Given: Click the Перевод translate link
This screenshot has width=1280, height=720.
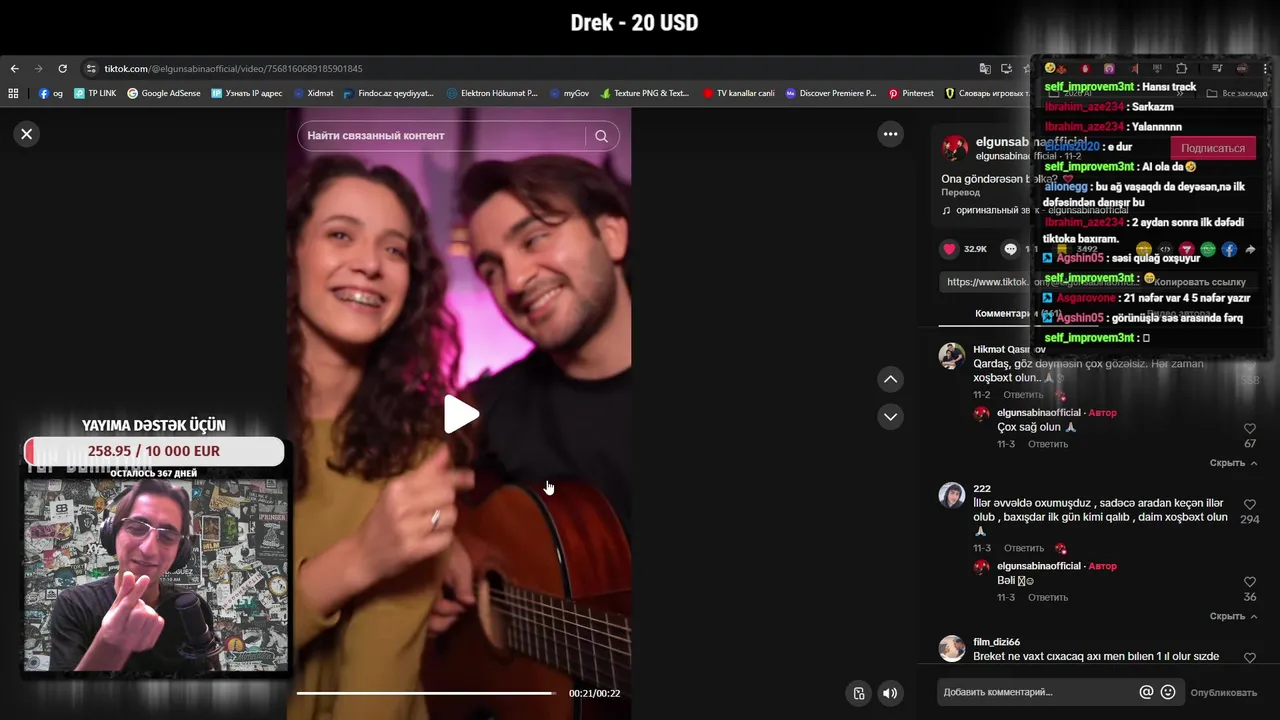Looking at the screenshot, I should 961,192.
